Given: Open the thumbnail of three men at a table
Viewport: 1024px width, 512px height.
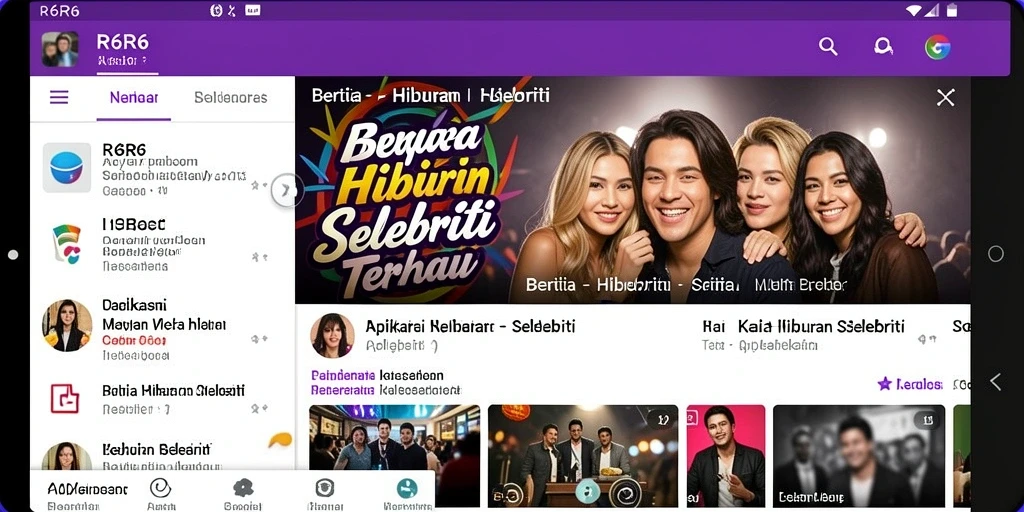Looking at the screenshot, I should coord(583,456).
